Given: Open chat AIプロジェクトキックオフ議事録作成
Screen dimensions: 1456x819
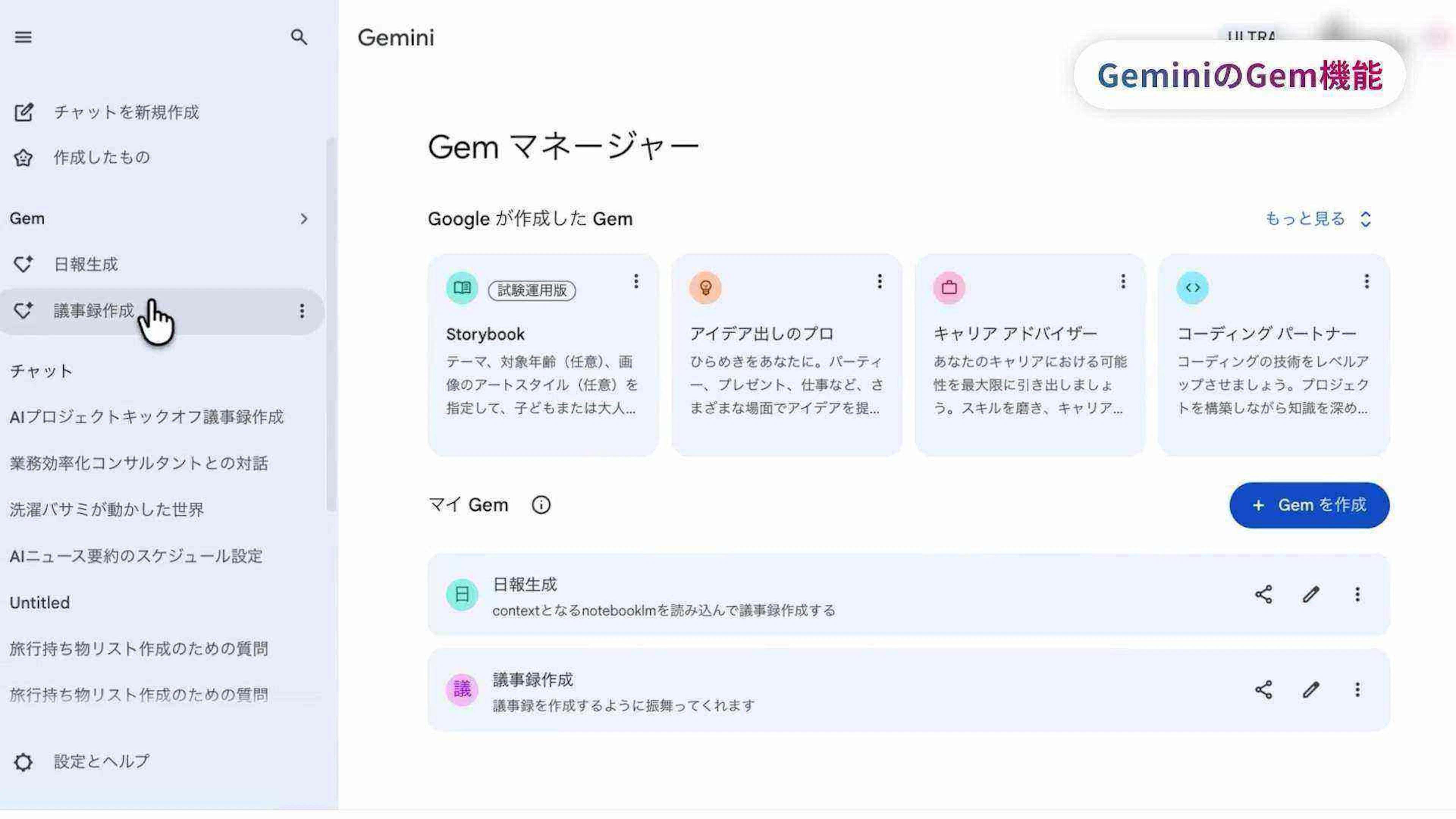Looking at the screenshot, I should pos(146,417).
